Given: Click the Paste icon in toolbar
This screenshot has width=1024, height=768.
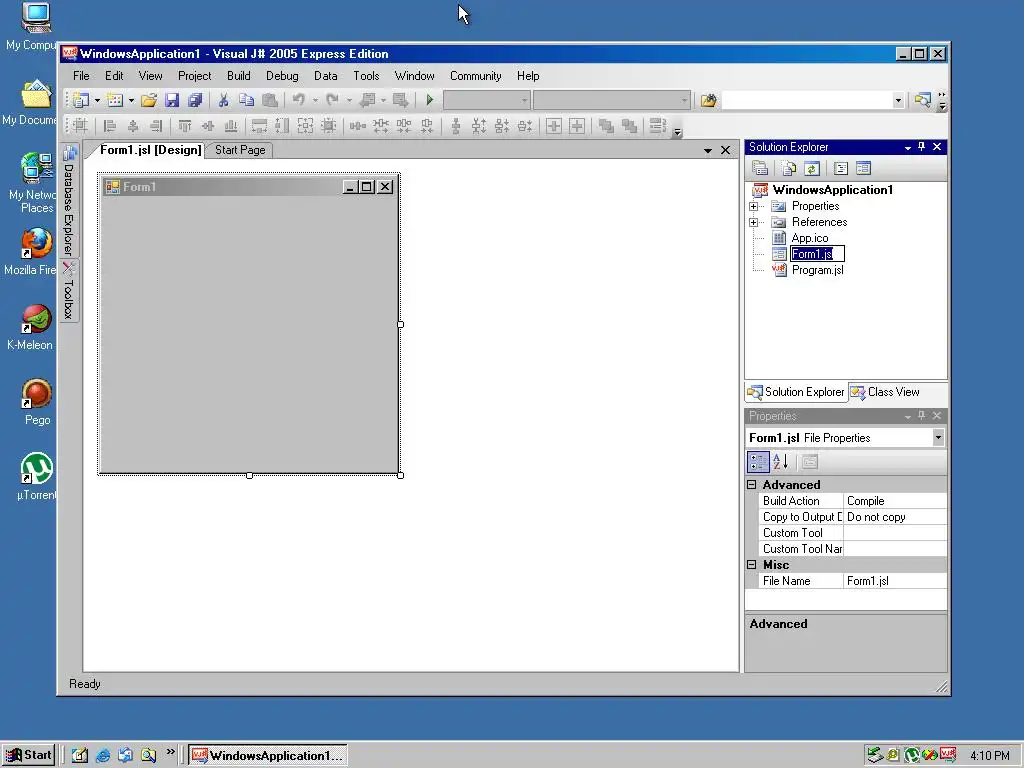Looking at the screenshot, I should 269,100.
